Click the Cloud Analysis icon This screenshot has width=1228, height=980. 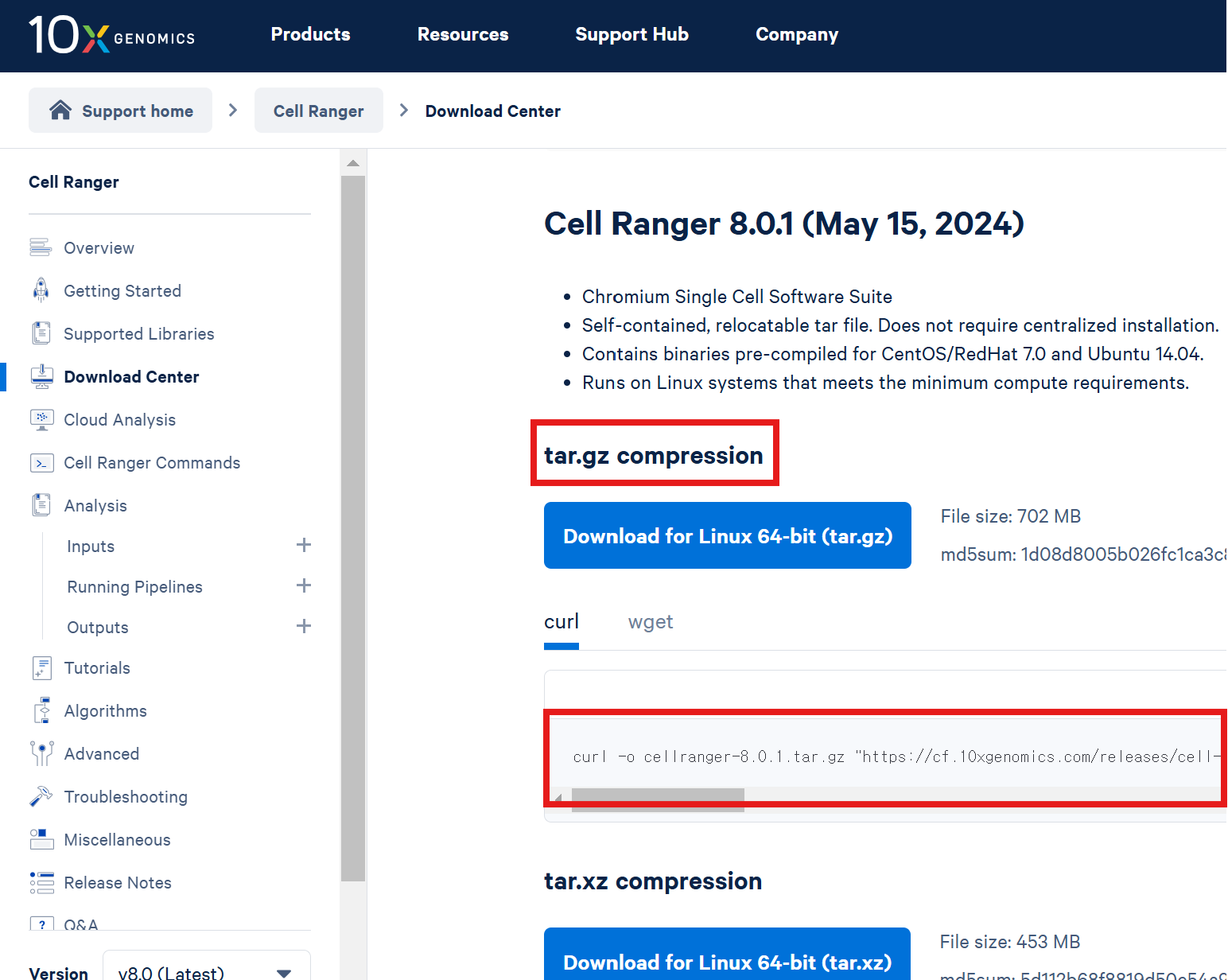tap(41, 419)
